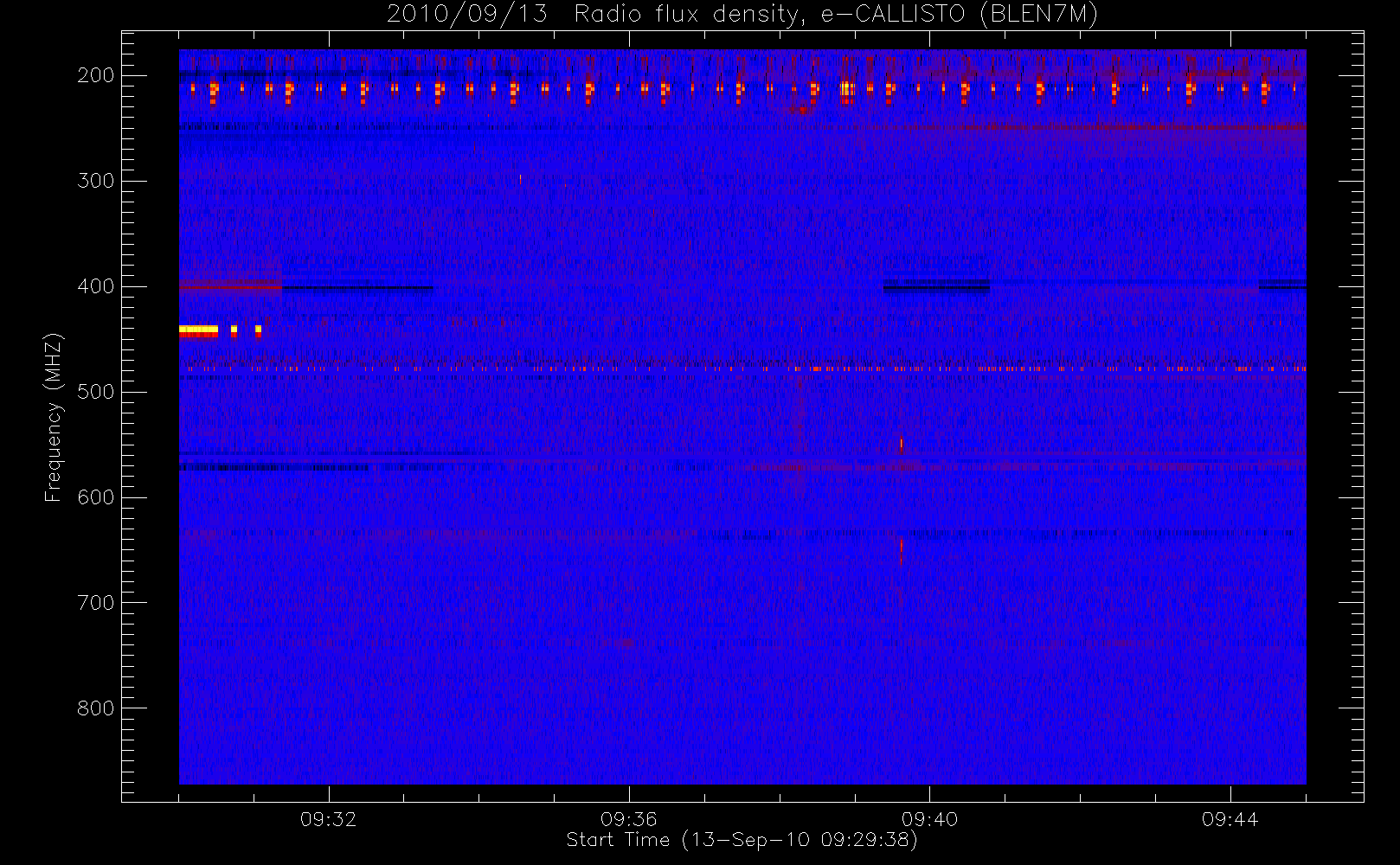Click the 800 frequency tick label

pyautogui.click(x=95, y=708)
